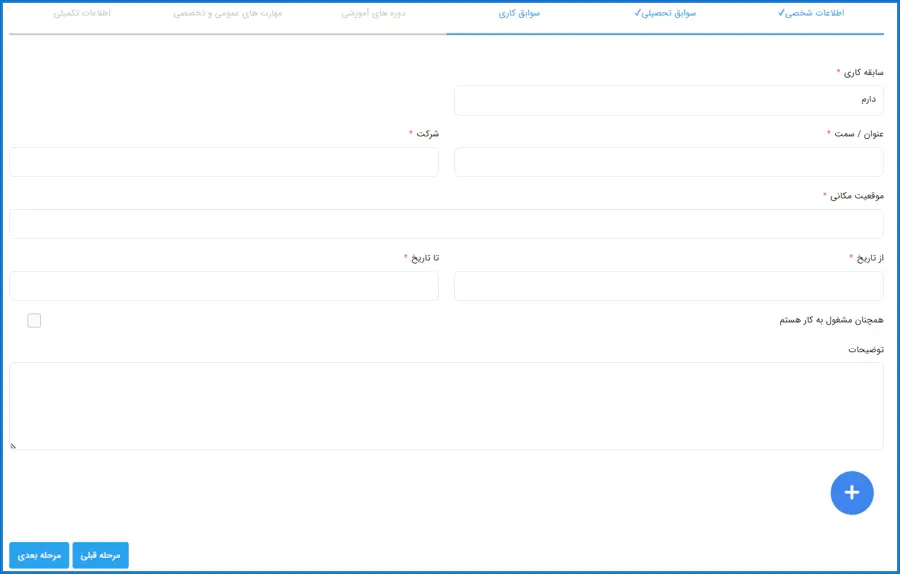Open the تا تاریخ date picker field

224,286
